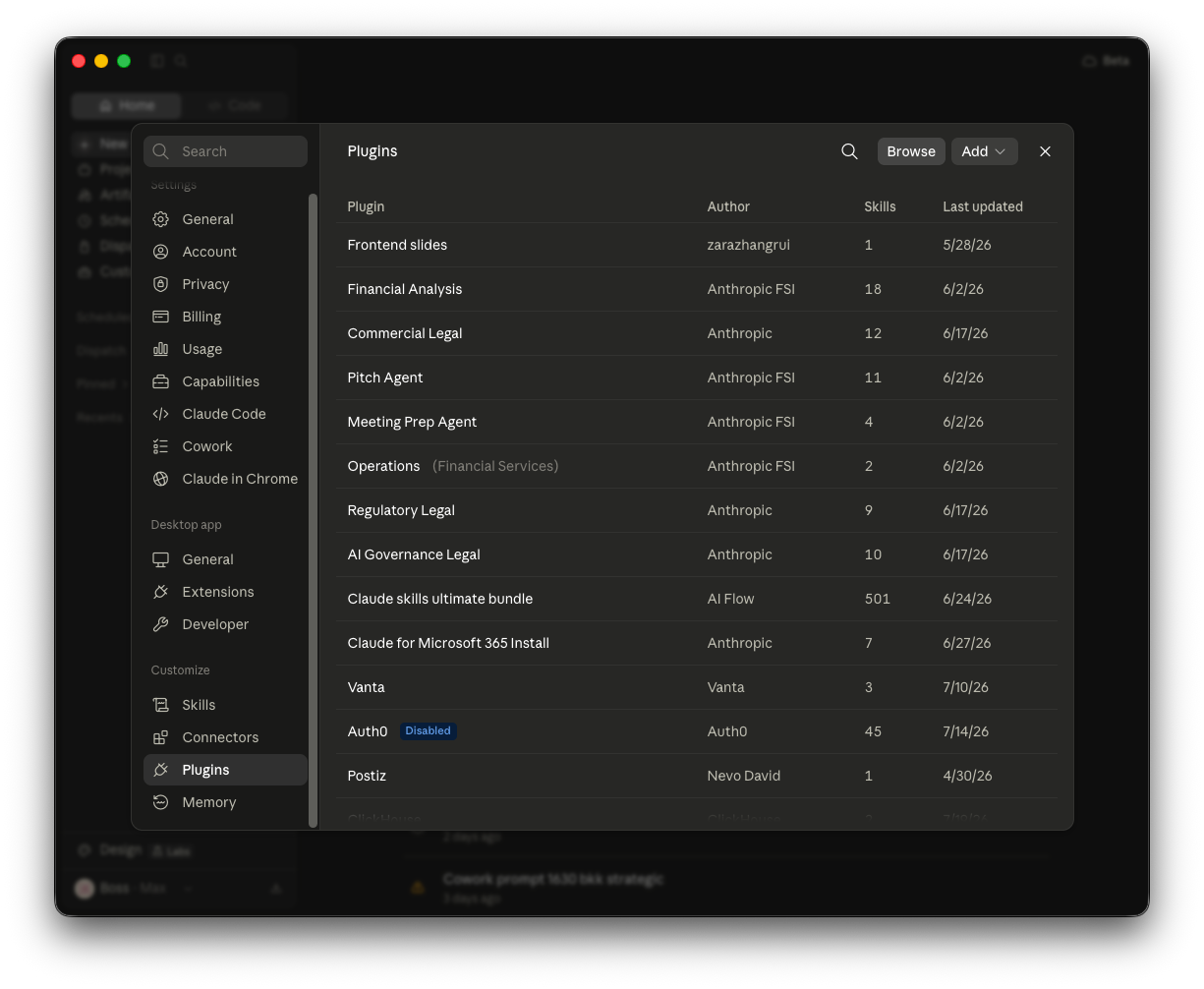
Task: Click author Nevo David
Action: [744, 776]
